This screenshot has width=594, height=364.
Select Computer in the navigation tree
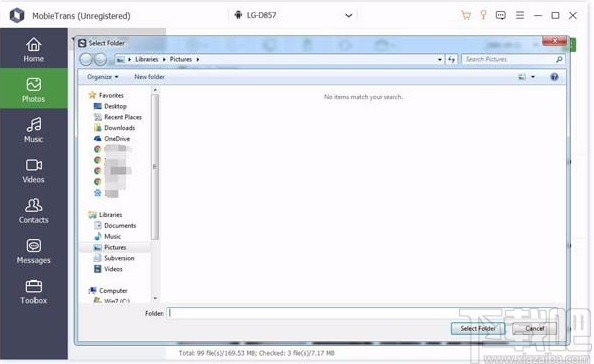pyautogui.click(x=113, y=291)
